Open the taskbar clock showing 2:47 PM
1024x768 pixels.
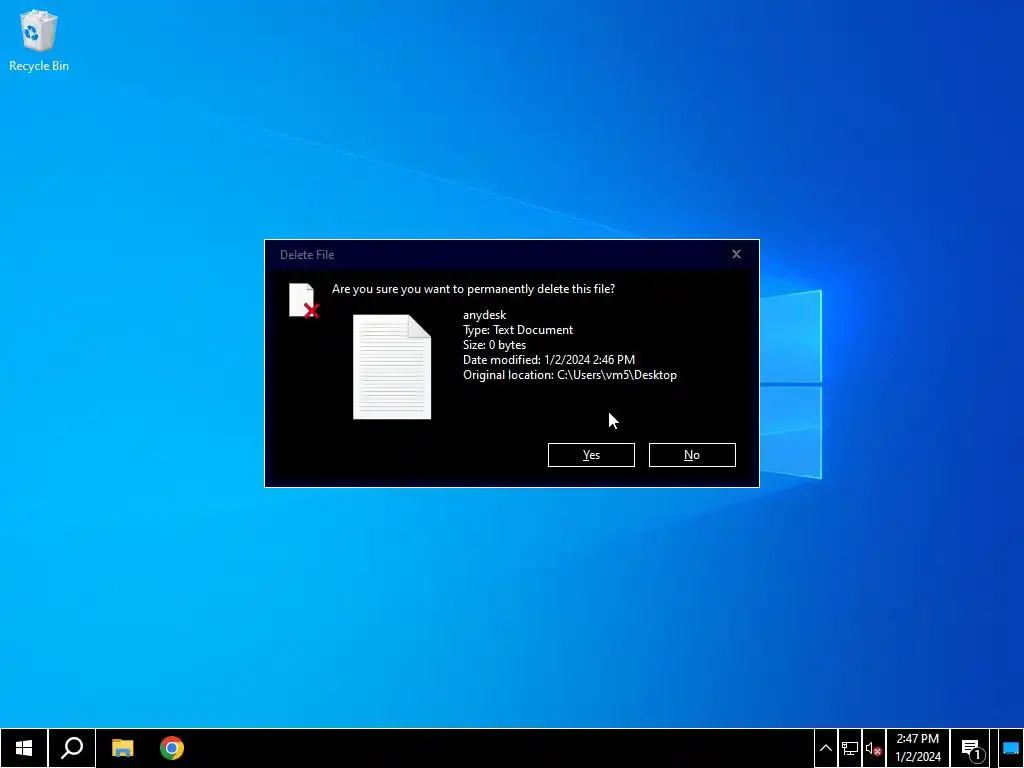point(918,748)
